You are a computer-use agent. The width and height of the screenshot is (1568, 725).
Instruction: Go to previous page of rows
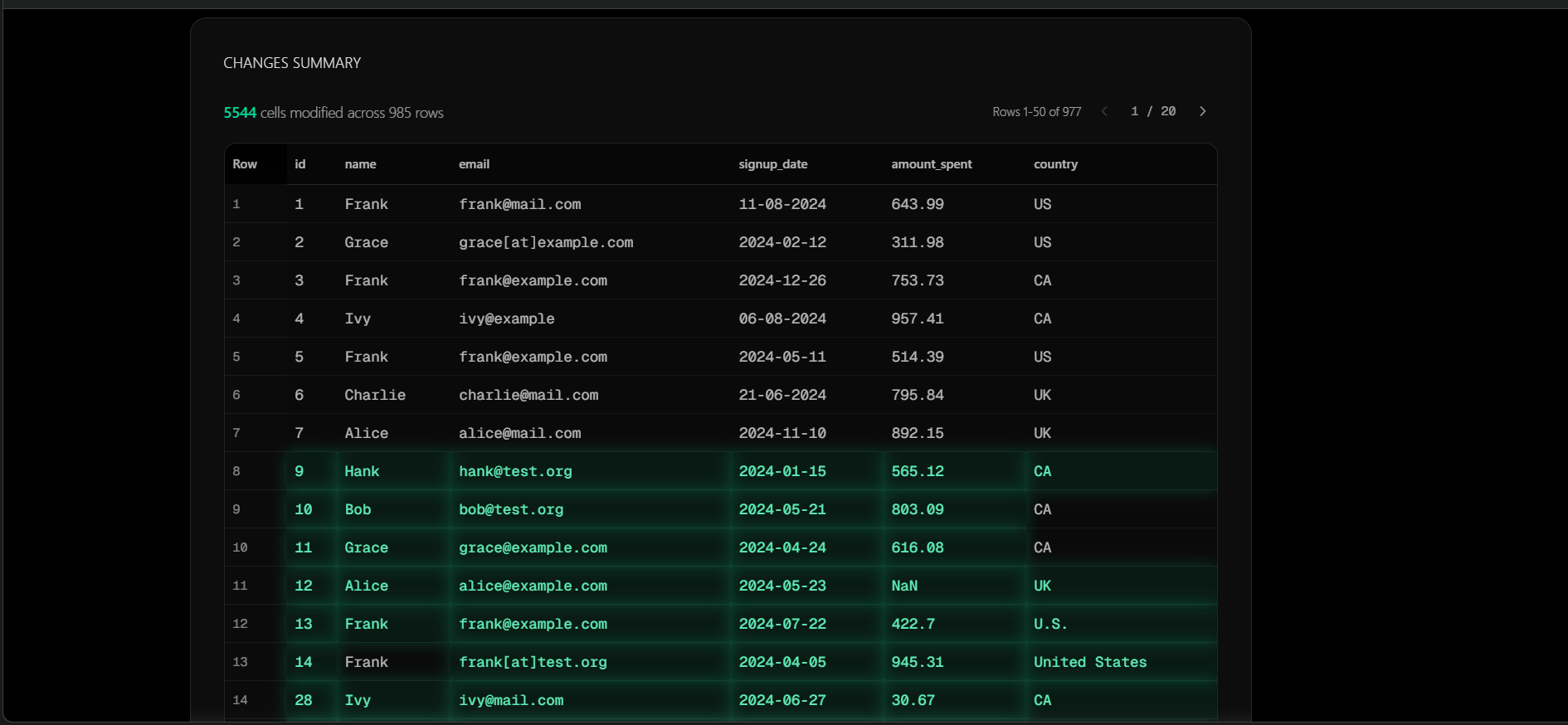coord(1104,111)
